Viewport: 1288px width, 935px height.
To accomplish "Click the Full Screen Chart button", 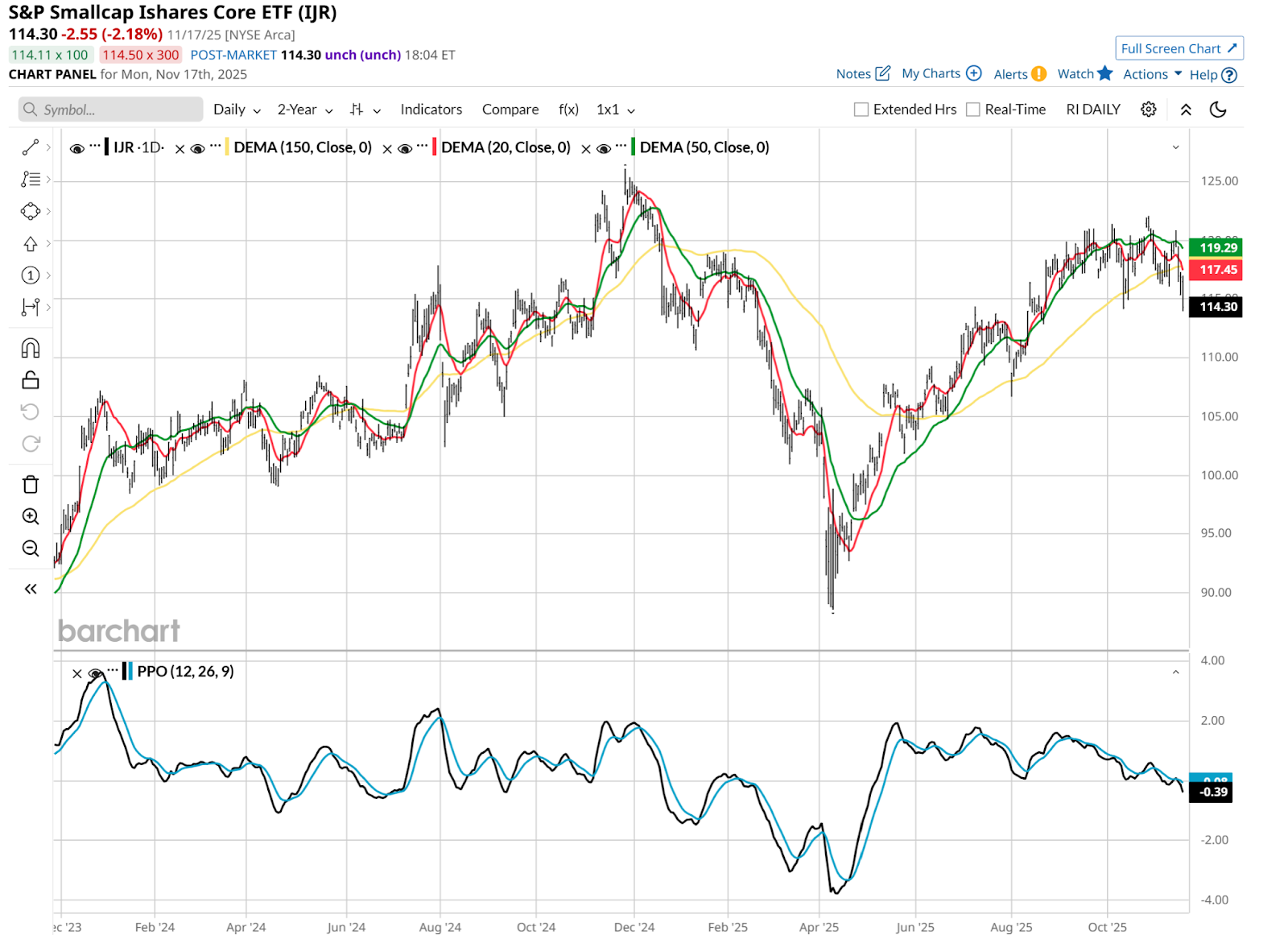I will (1179, 48).
